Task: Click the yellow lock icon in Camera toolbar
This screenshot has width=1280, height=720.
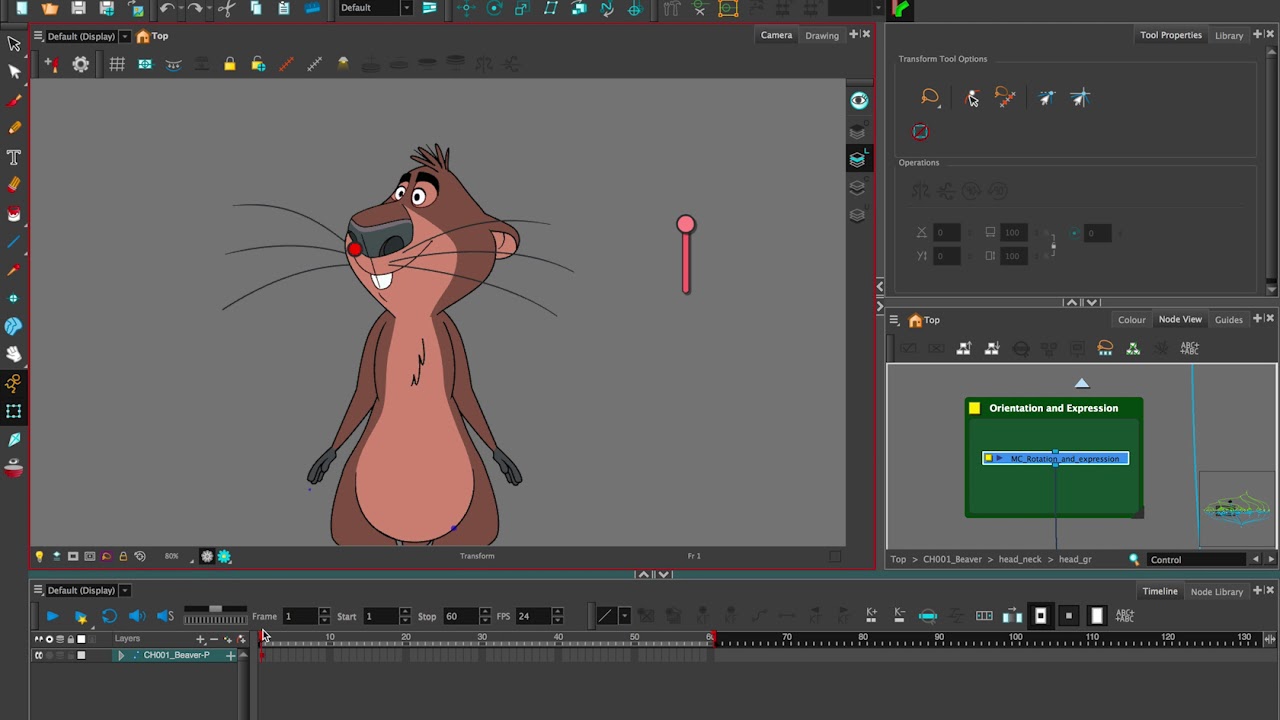Action: [229, 65]
